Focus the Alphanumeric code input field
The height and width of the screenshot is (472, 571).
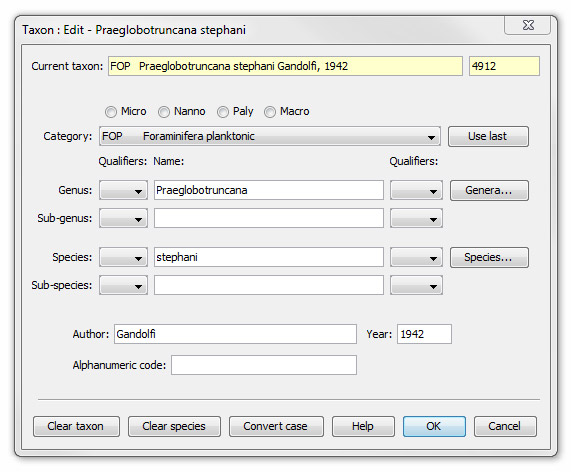click(264, 365)
